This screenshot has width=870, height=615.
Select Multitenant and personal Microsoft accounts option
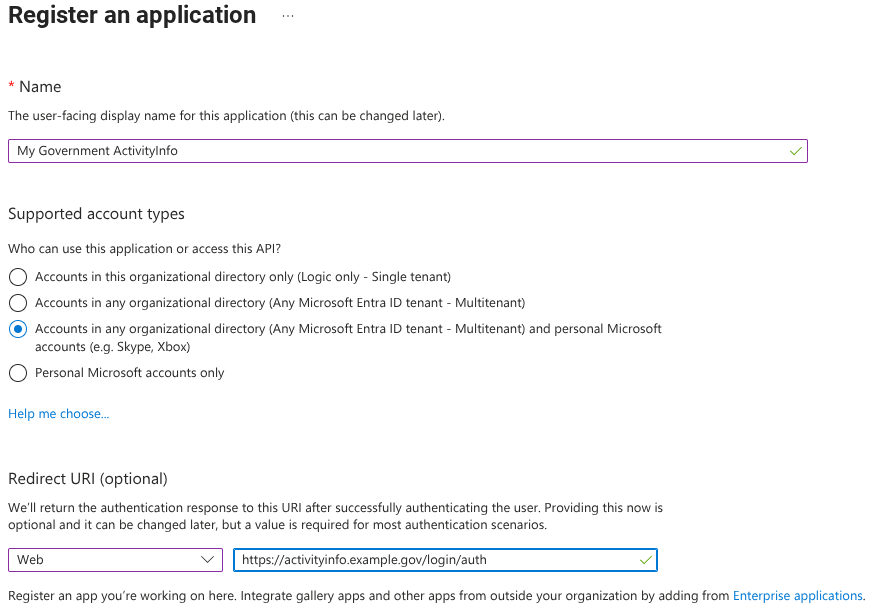[x=17, y=328]
